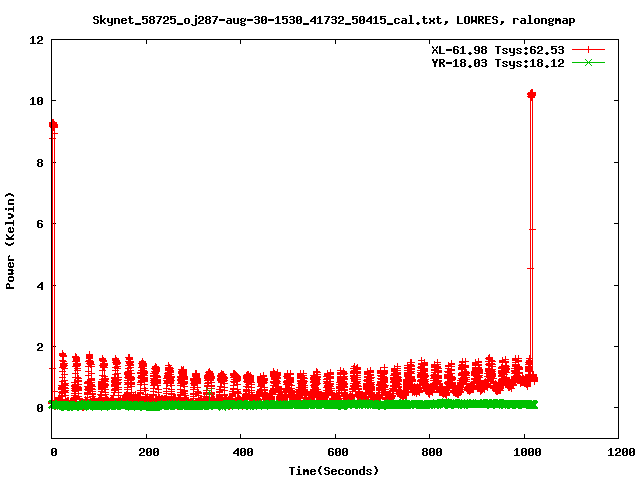Click x-axis tick label 800
The height and width of the screenshot is (480, 640).
tap(431, 452)
